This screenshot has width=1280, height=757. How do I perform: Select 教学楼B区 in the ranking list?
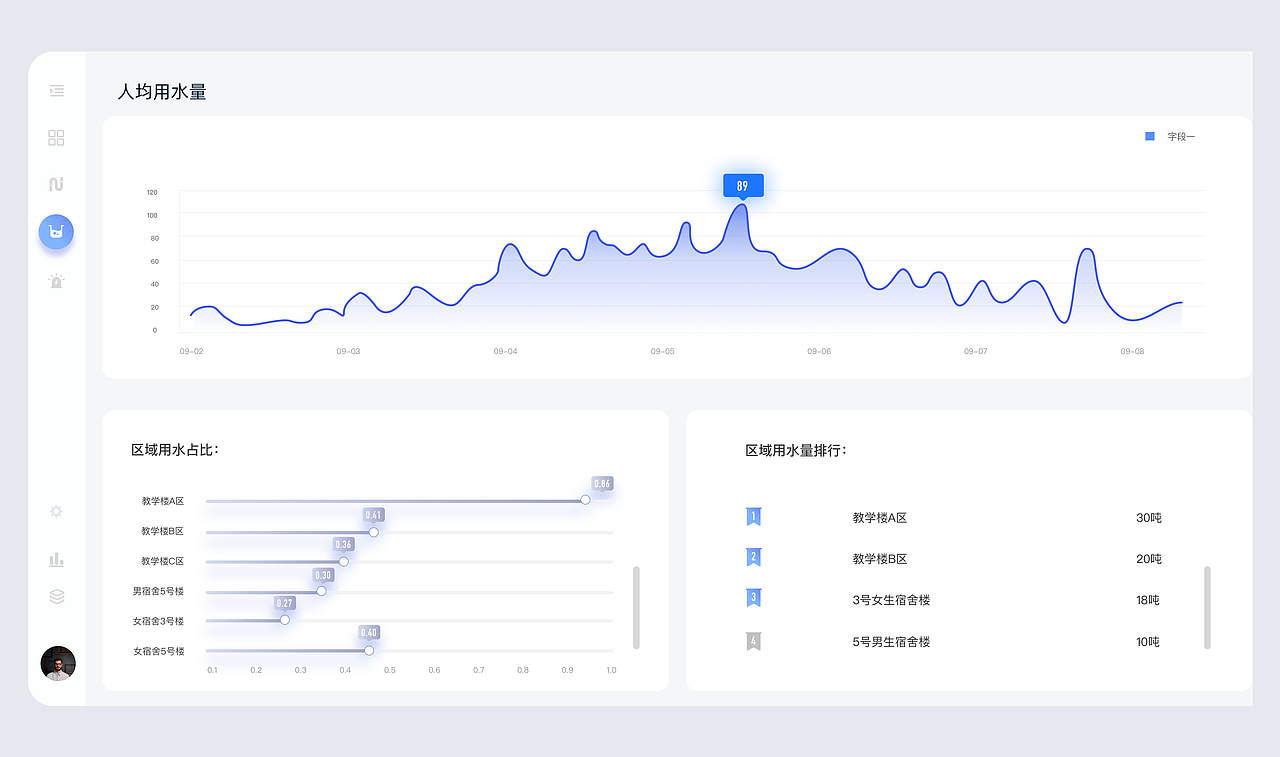pos(880,559)
